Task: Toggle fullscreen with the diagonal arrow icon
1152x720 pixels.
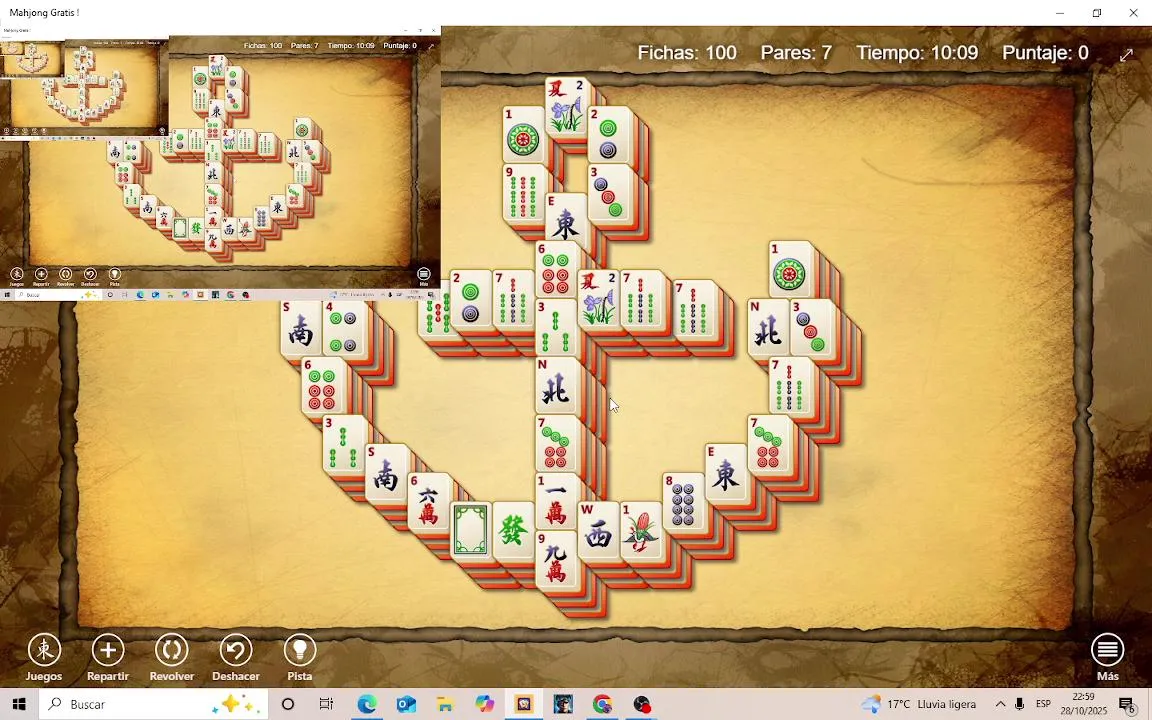Action: point(1126,55)
